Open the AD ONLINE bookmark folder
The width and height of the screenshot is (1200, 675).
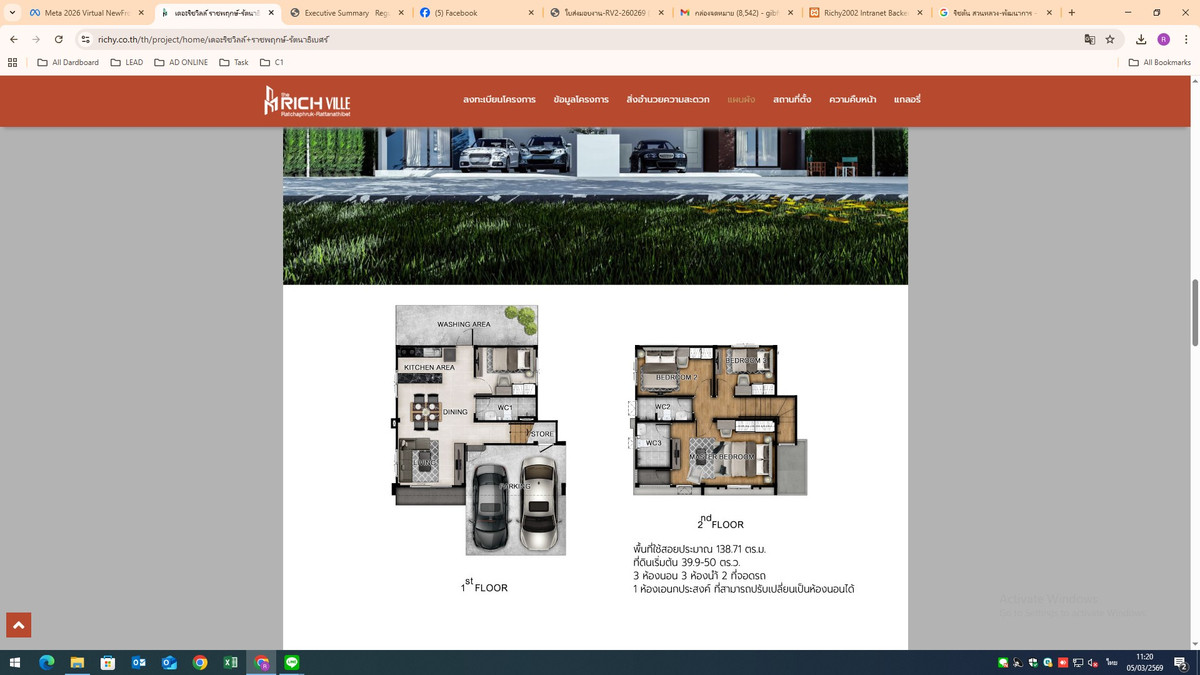pyautogui.click(x=181, y=62)
